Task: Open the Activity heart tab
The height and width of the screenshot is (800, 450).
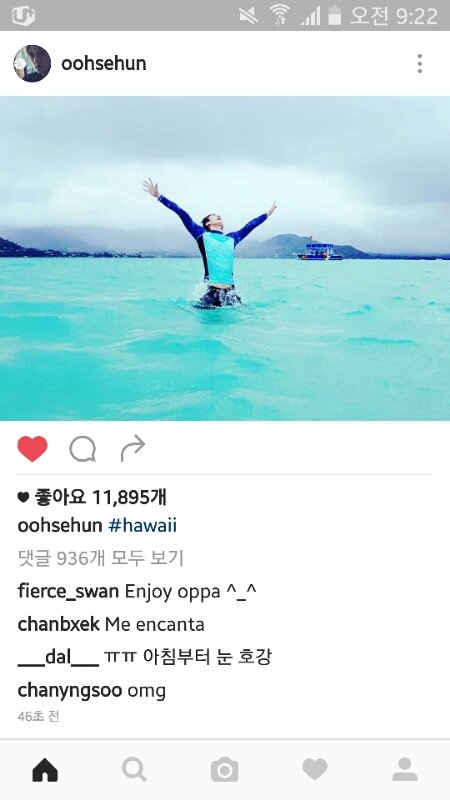Action: click(315, 769)
